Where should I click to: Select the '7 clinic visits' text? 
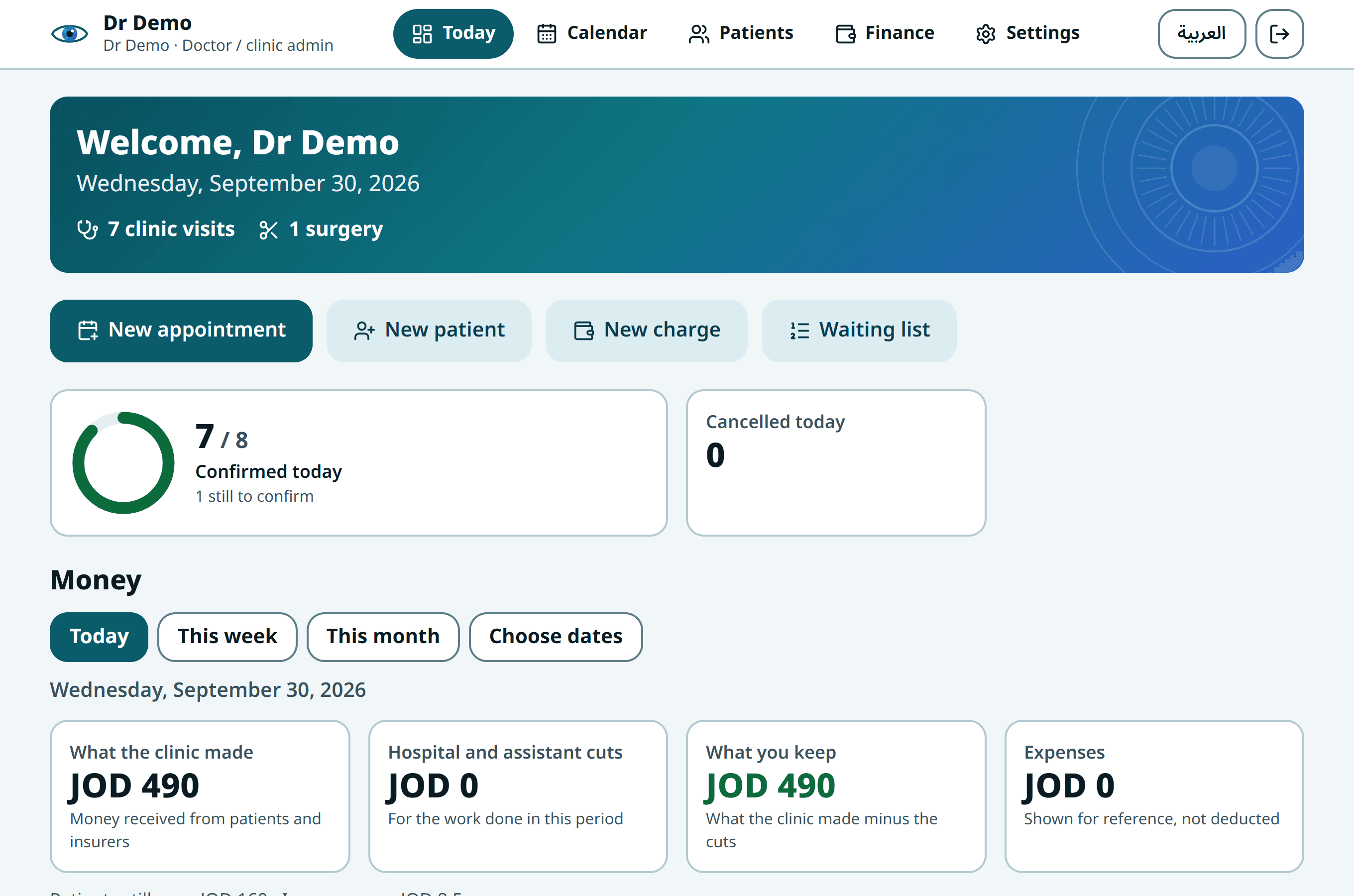[171, 228]
